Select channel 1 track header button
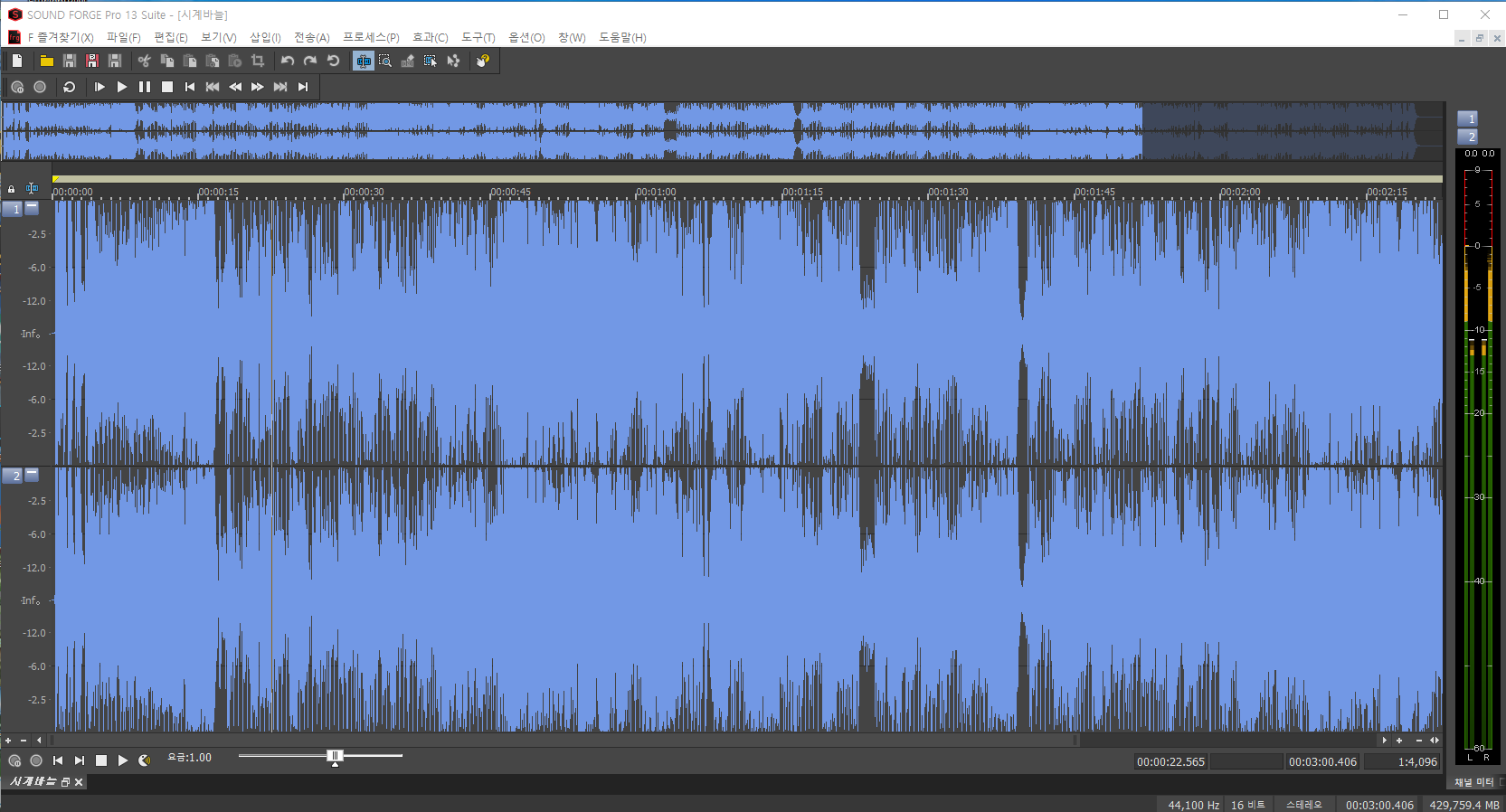The width and height of the screenshot is (1506, 812). point(13,208)
